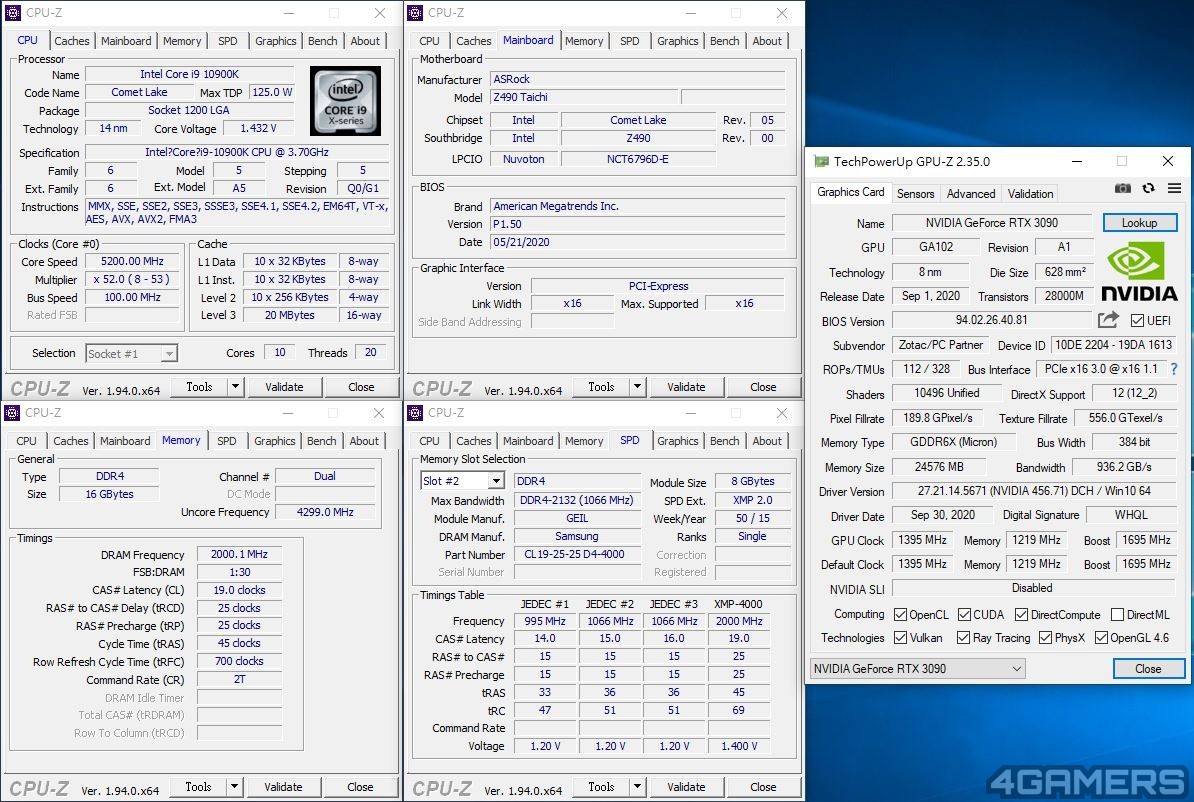This screenshot has width=1194, height=802.
Task: Click Validate in the CPU-Z Mainboard window
Action: pyautogui.click(x=686, y=387)
